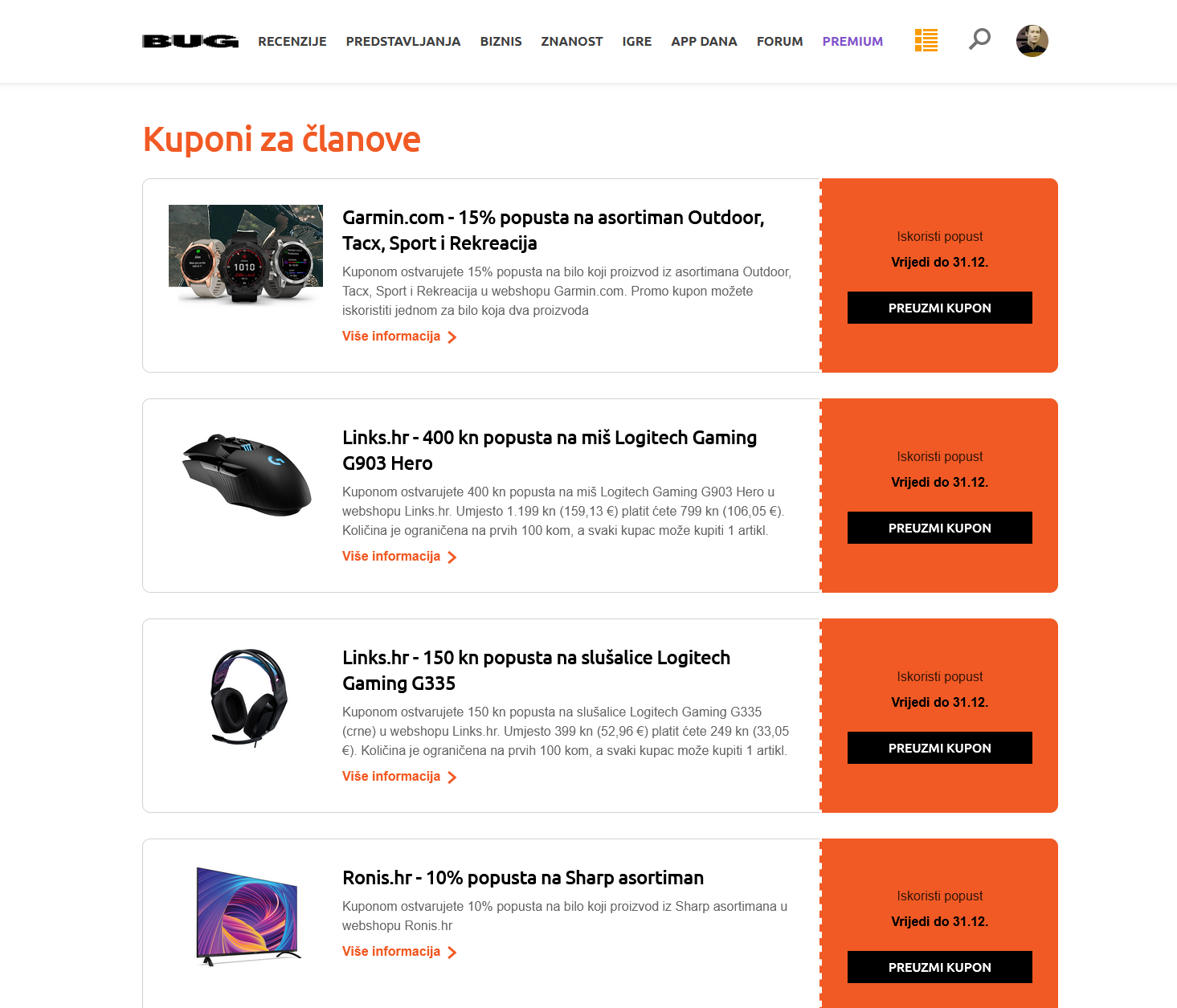This screenshot has height=1008, width=1177.
Task: Click PREUZMI KUPON for Sharp offer
Action: click(x=940, y=967)
